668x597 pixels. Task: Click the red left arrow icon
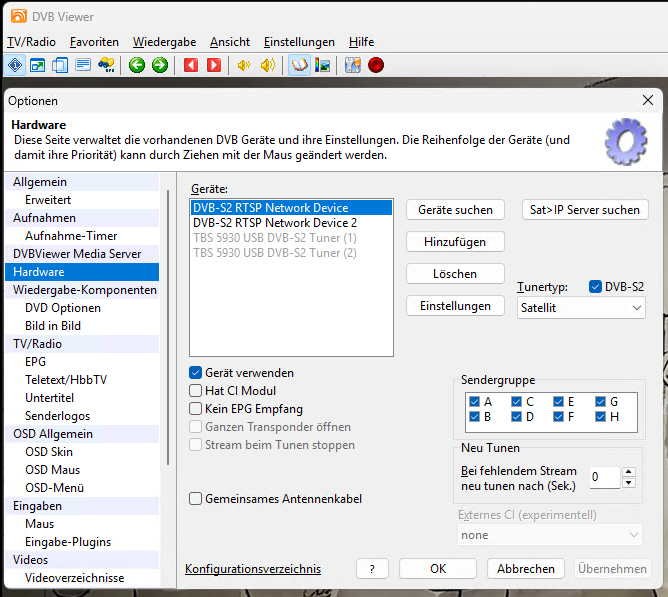[191, 65]
